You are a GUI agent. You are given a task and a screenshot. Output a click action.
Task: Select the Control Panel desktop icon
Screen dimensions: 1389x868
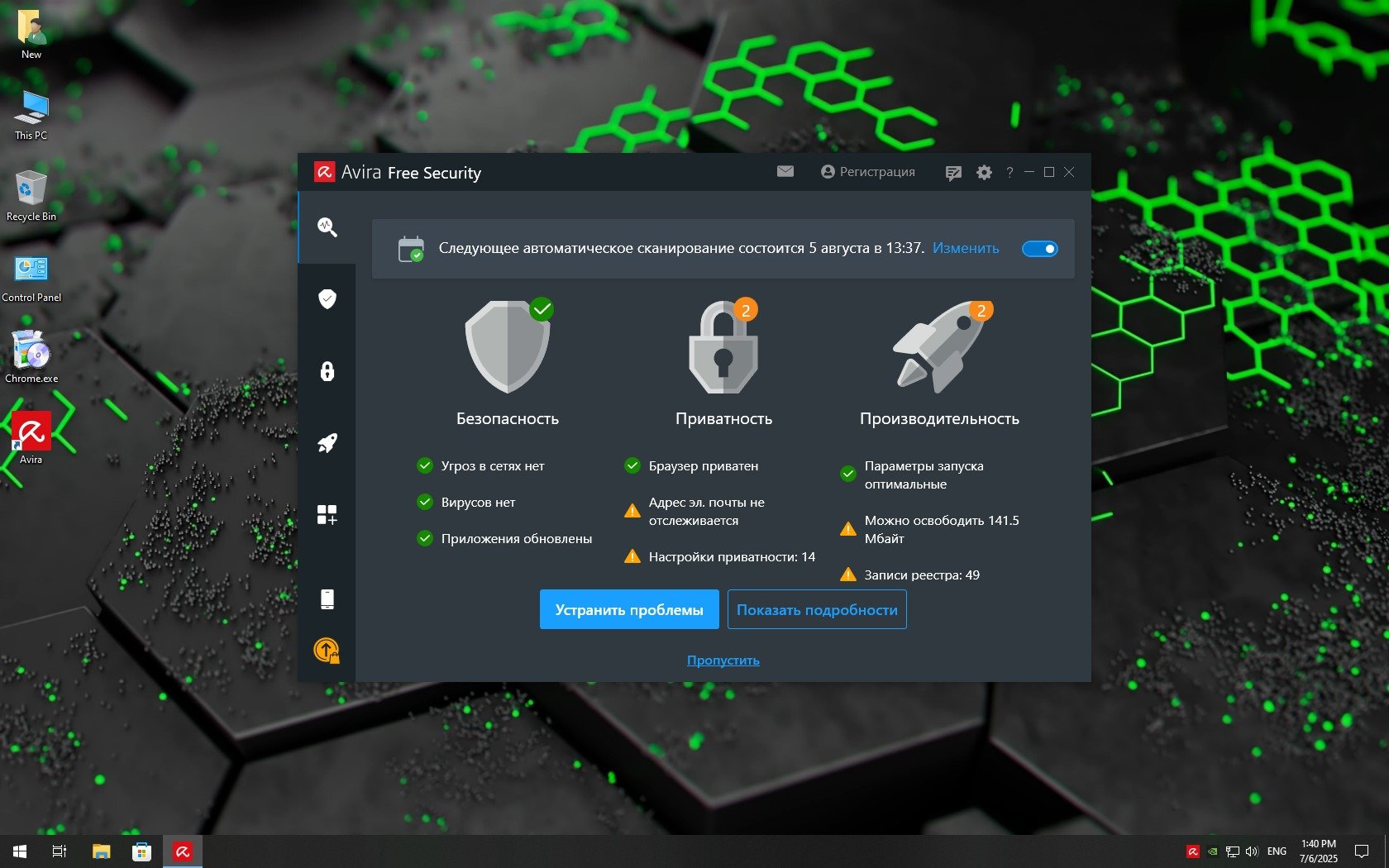coord(31,277)
